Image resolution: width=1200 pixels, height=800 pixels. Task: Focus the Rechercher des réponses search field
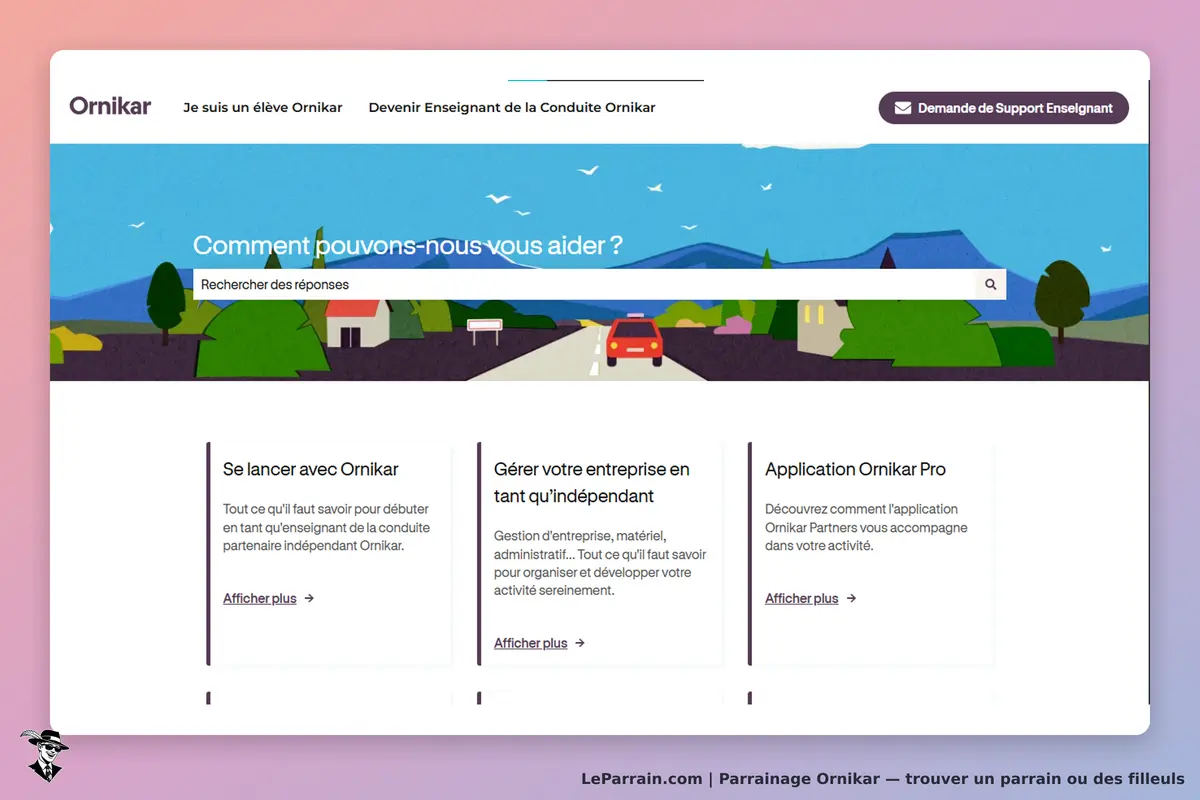(584, 284)
